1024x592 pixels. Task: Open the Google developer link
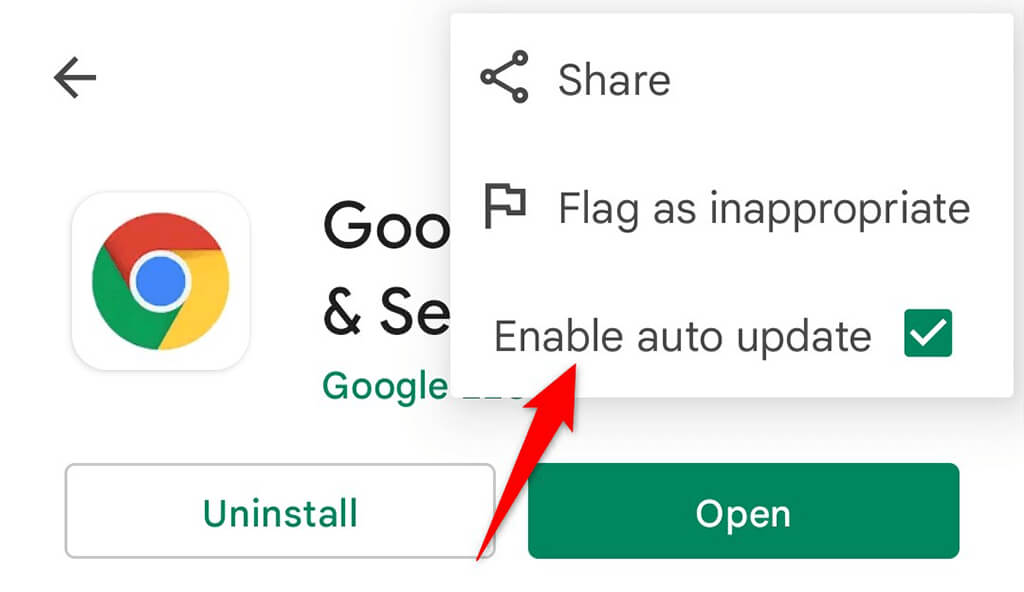(385, 386)
